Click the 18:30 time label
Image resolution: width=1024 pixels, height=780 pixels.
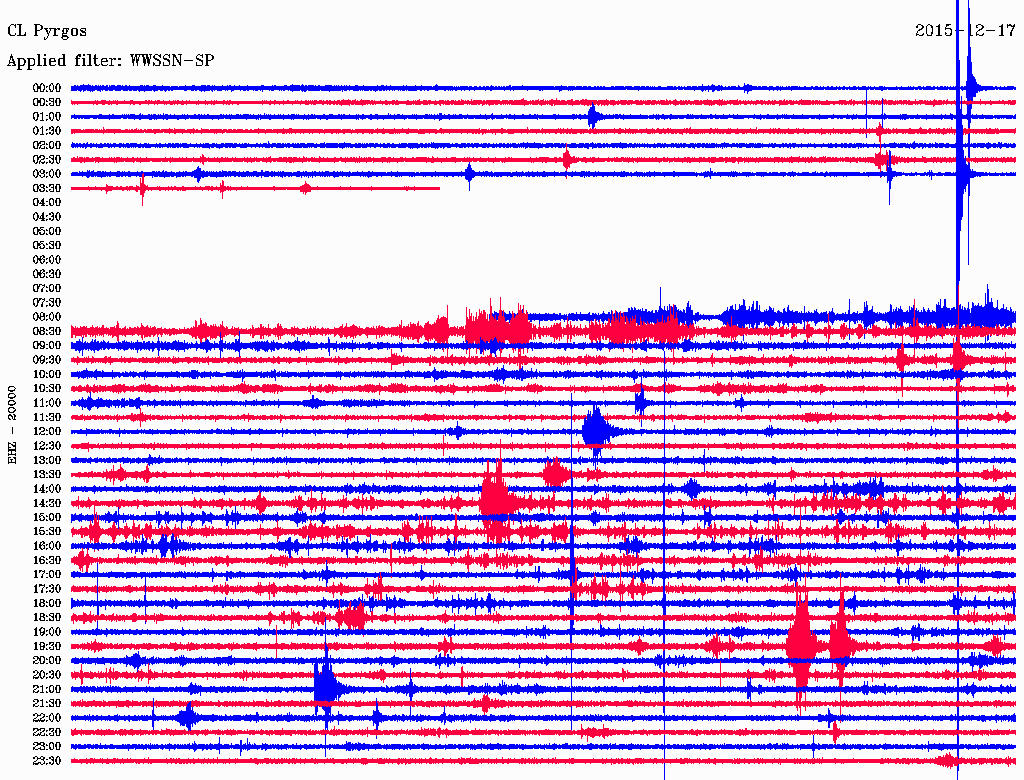tap(47, 617)
